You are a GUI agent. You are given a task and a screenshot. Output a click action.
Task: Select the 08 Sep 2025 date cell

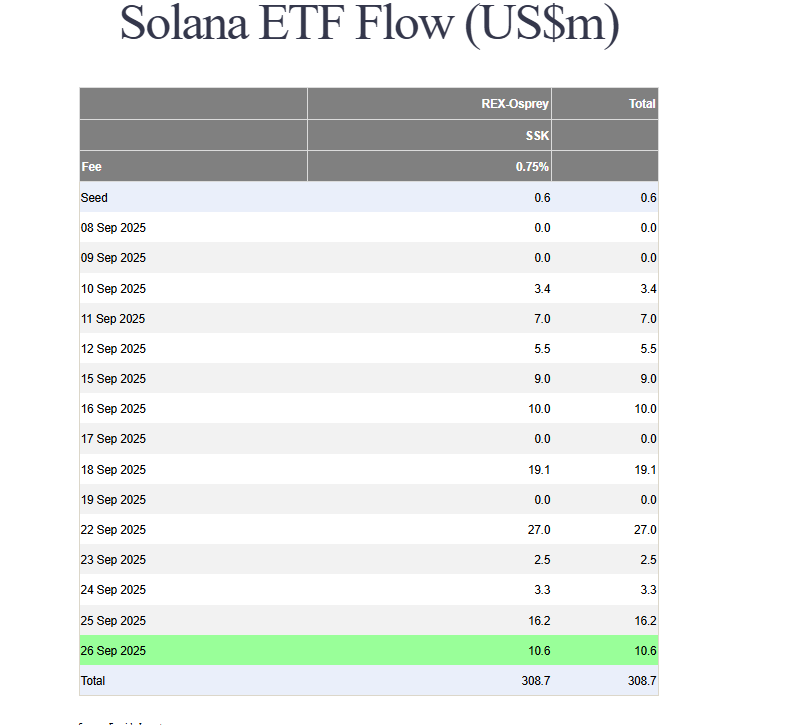coord(113,228)
